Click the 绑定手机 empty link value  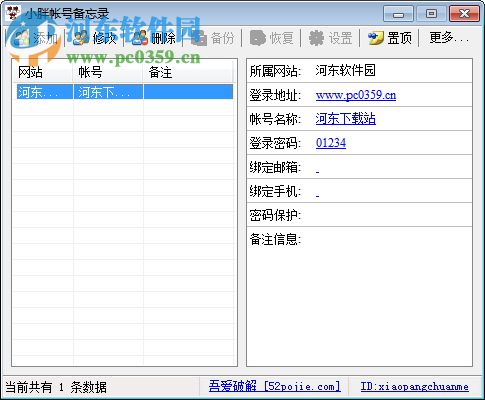(x=317, y=195)
